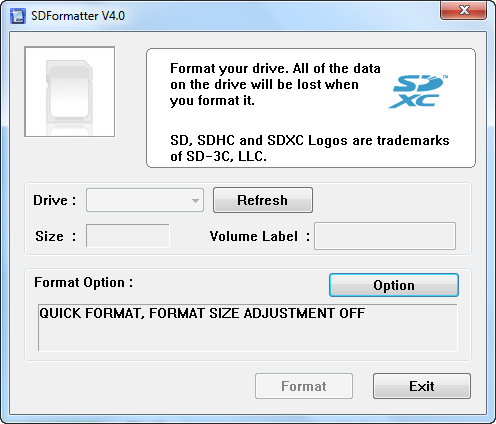
Task: Open the Drive dropdown list
Action: pos(145,200)
